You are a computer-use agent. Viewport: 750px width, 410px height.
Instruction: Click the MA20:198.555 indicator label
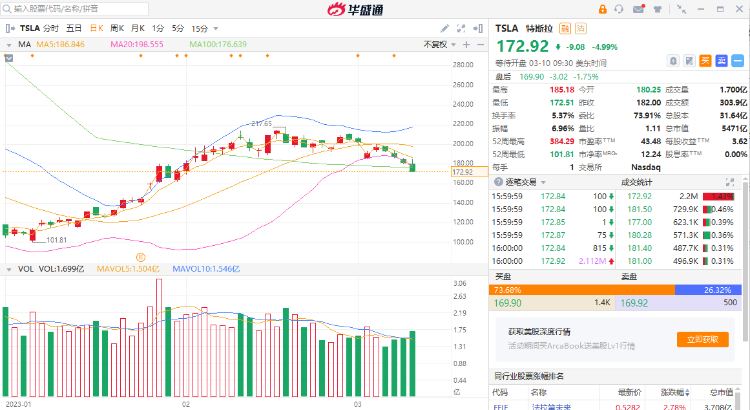click(137, 44)
